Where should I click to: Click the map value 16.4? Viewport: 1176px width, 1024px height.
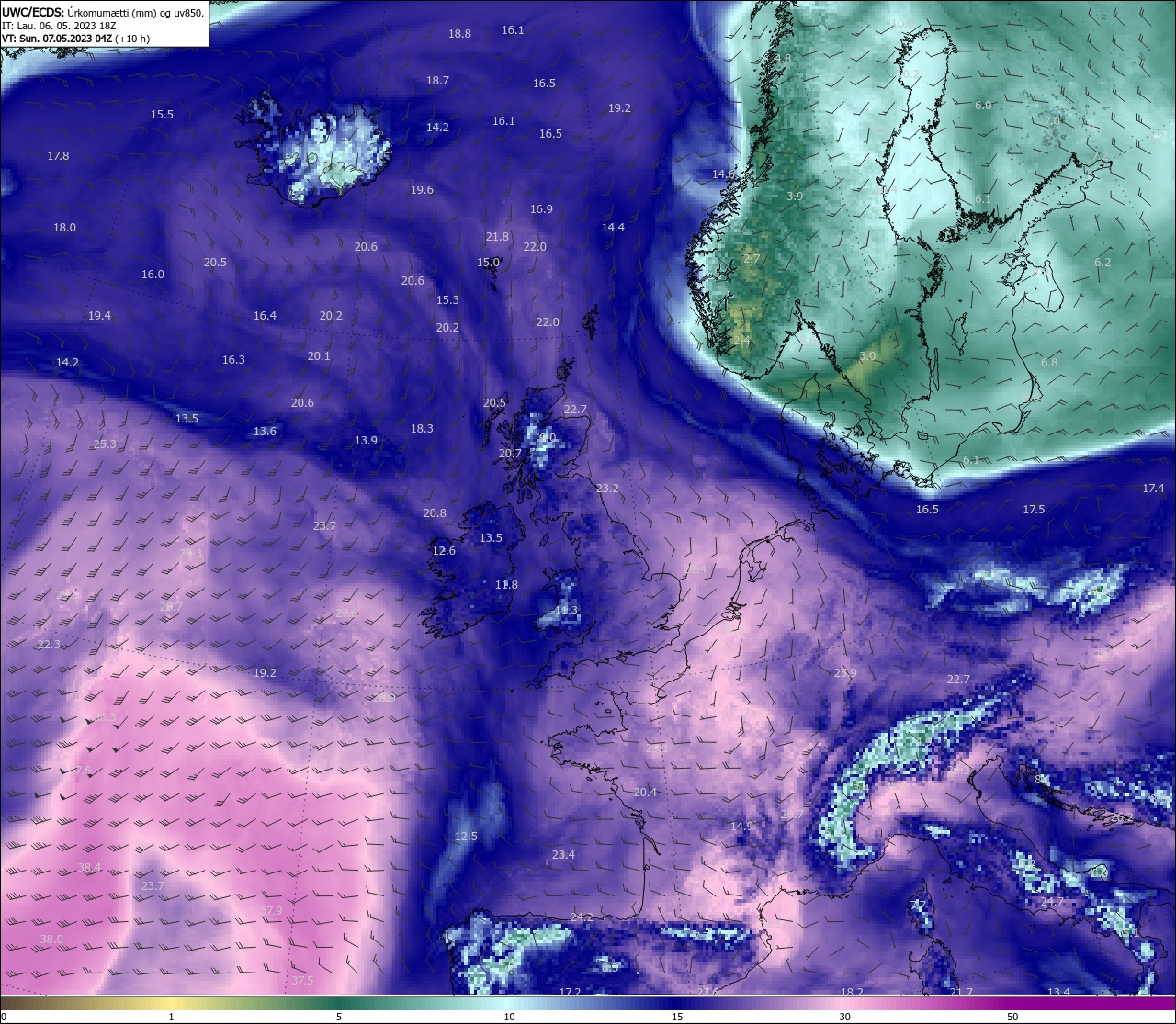point(265,316)
